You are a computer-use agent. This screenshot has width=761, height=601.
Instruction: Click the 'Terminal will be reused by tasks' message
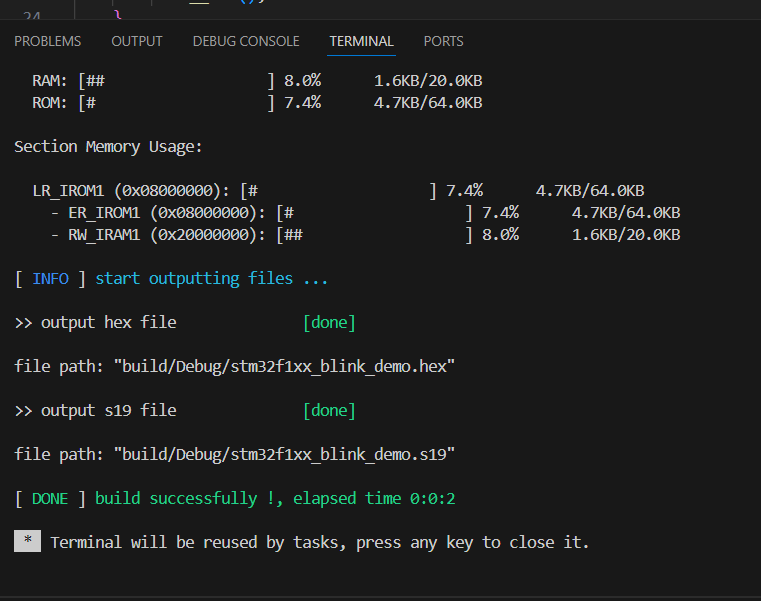pos(320,543)
